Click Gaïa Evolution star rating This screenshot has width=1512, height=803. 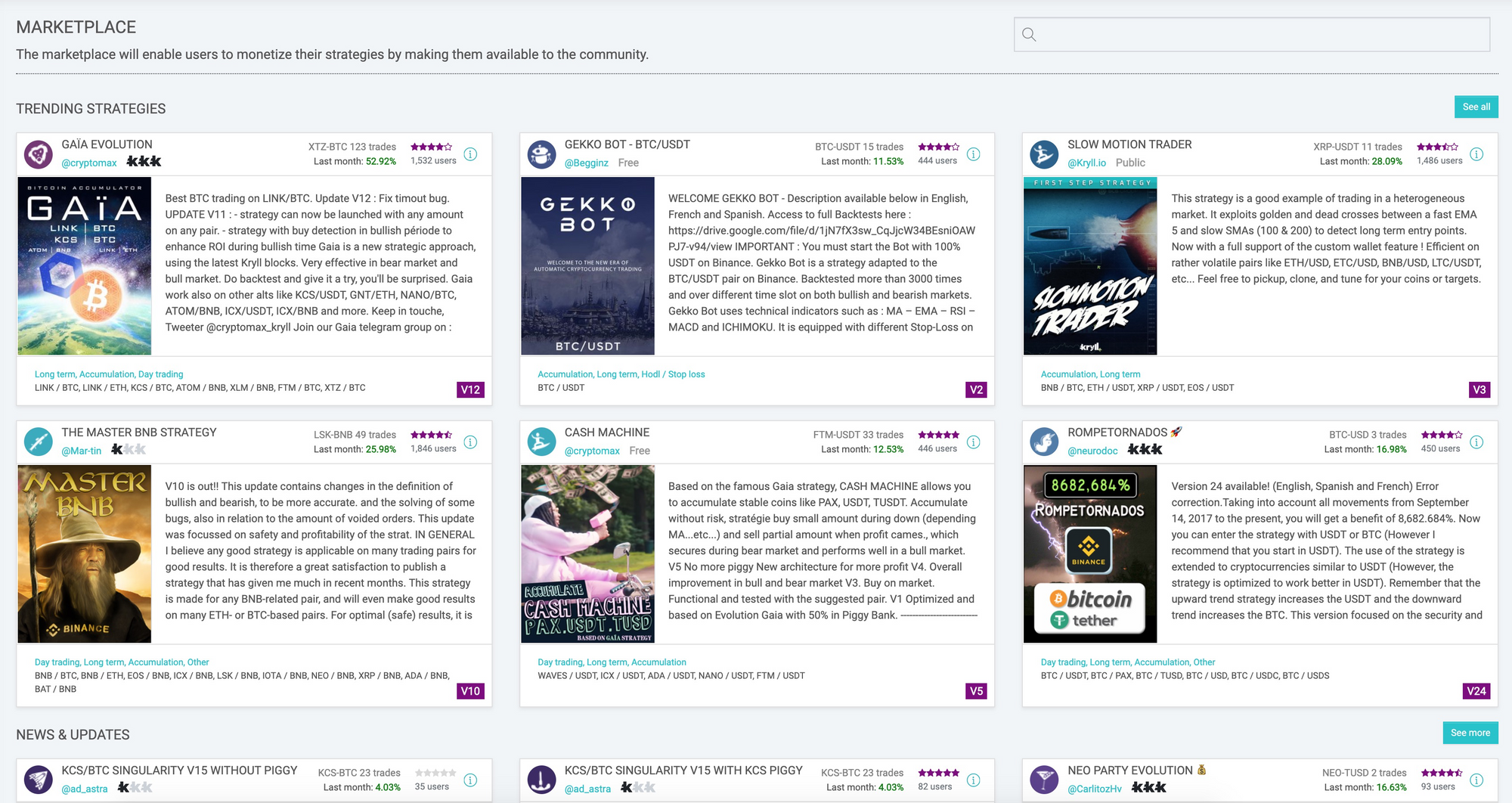click(x=432, y=147)
